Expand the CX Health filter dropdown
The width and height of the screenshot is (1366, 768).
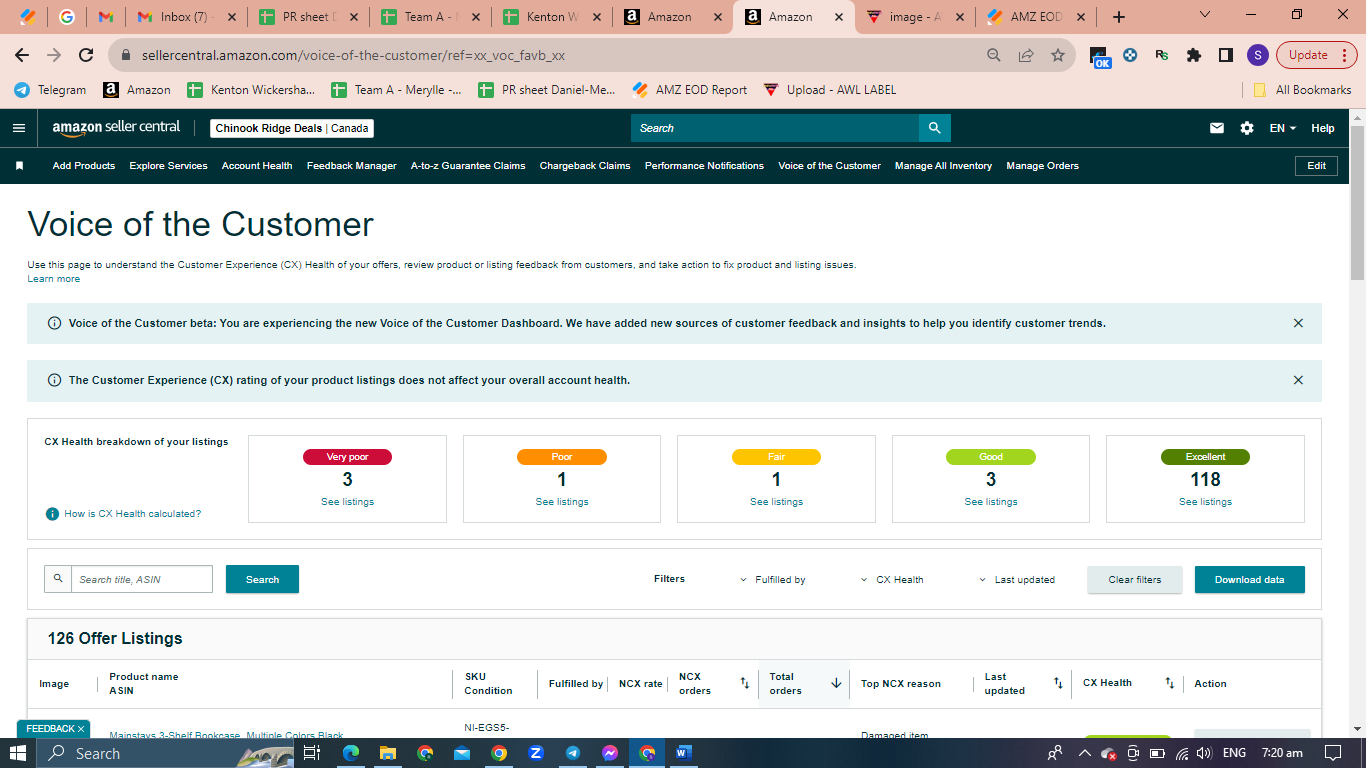(892, 580)
